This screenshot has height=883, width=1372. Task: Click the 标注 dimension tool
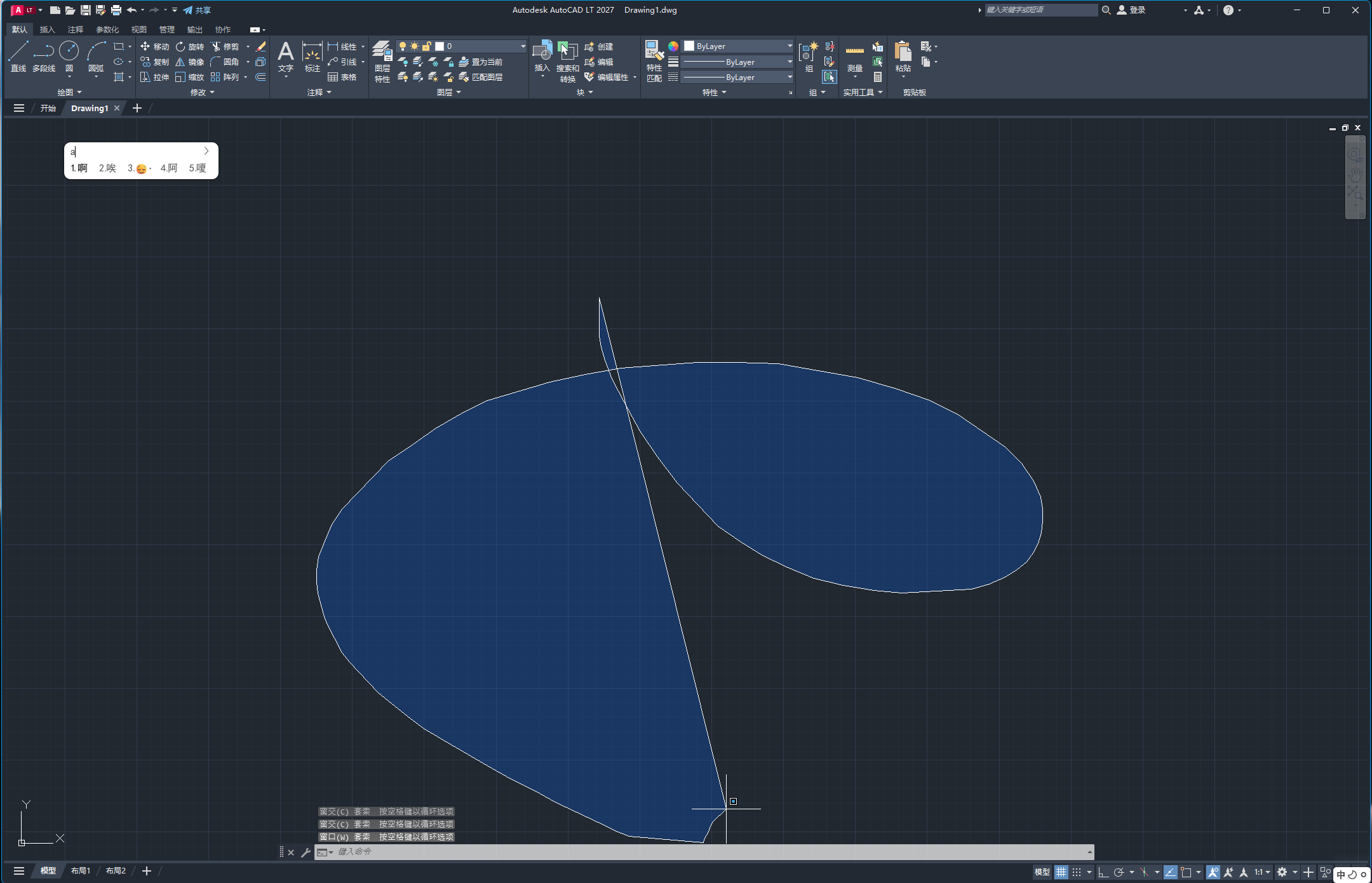point(312,57)
